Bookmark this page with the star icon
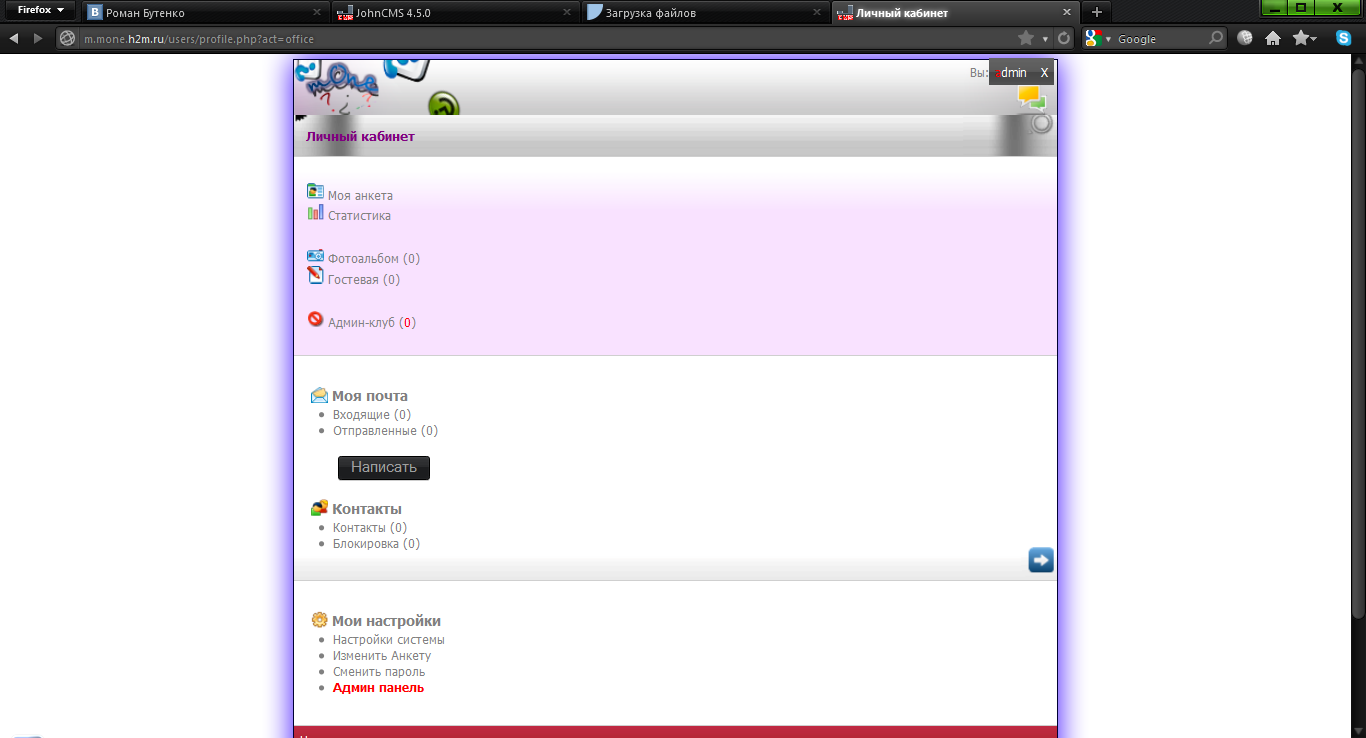 [x=1026, y=38]
